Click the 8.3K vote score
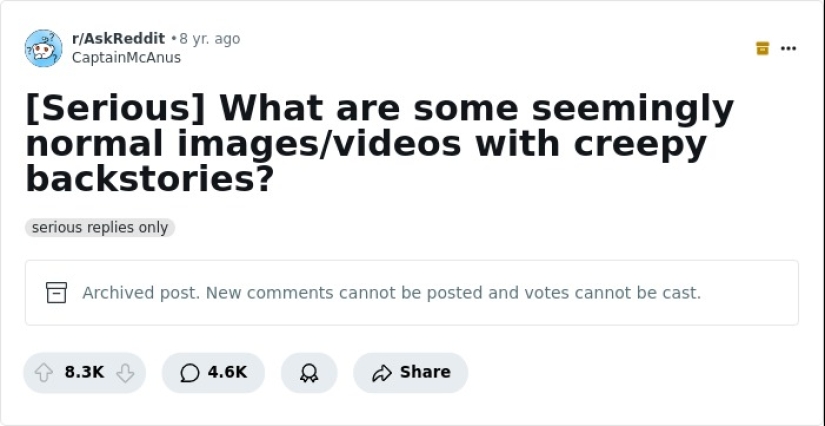Viewport: 825px width, 426px height. 84,372
